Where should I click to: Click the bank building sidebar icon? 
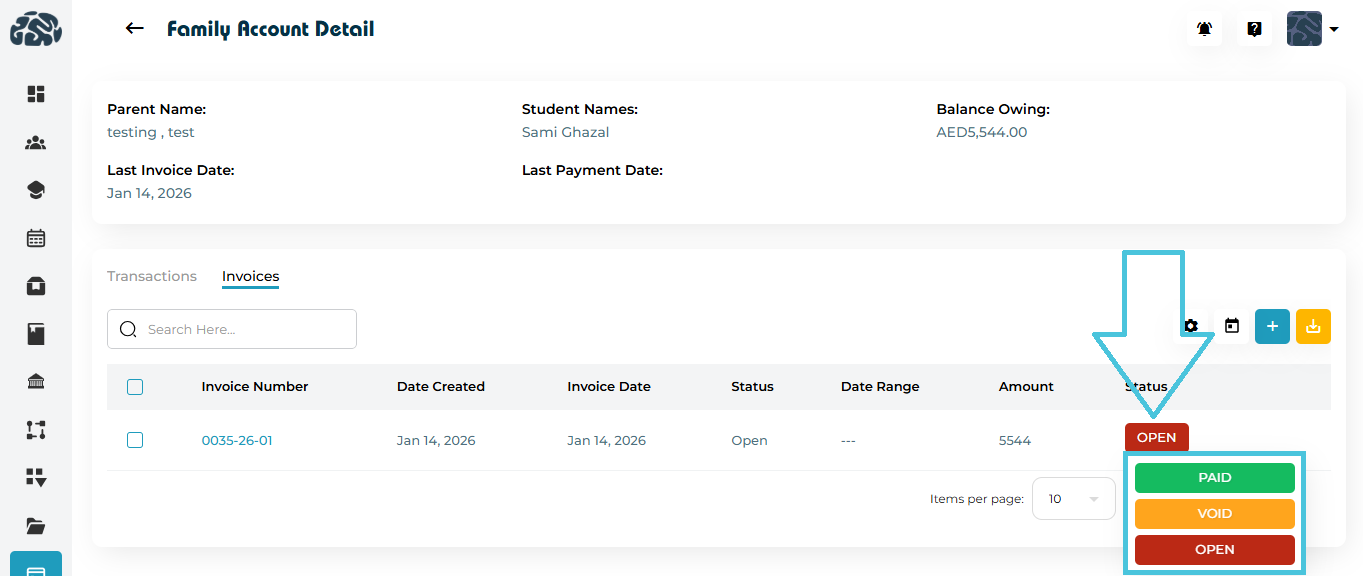click(36, 382)
